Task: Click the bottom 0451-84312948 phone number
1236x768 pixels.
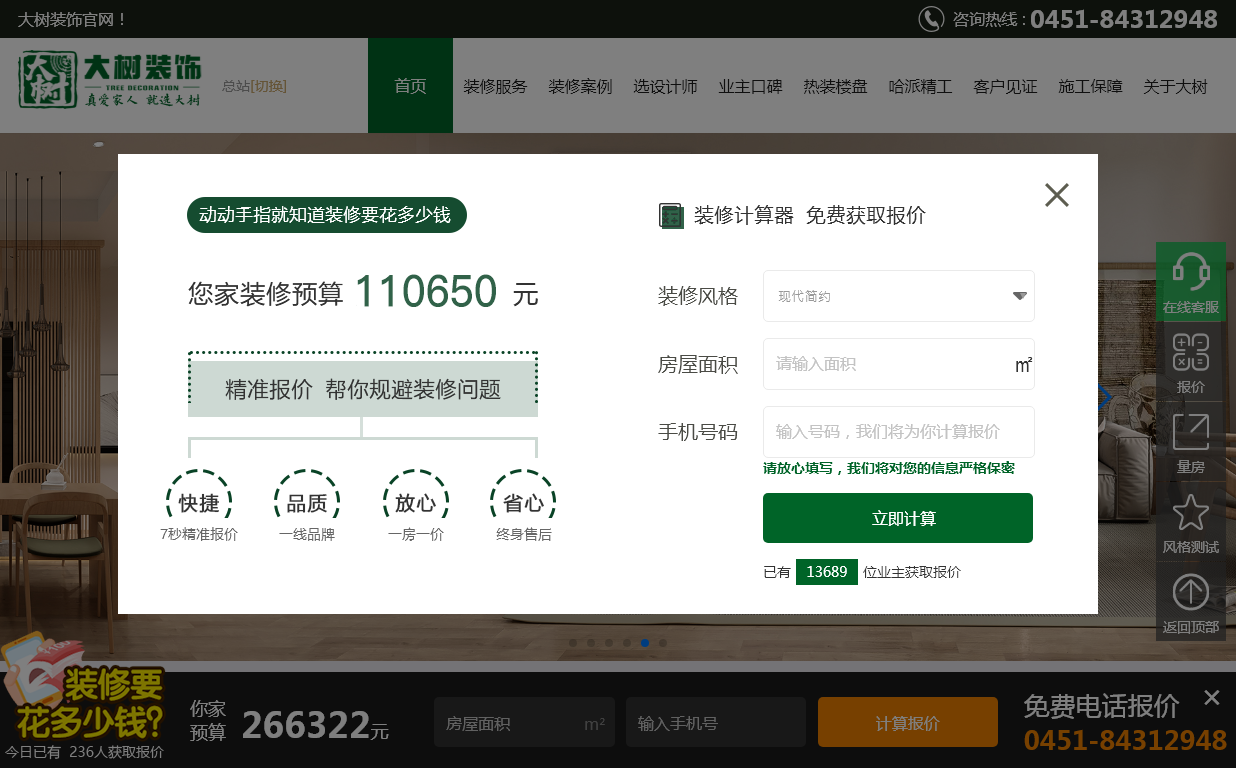Action: click(1125, 740)
